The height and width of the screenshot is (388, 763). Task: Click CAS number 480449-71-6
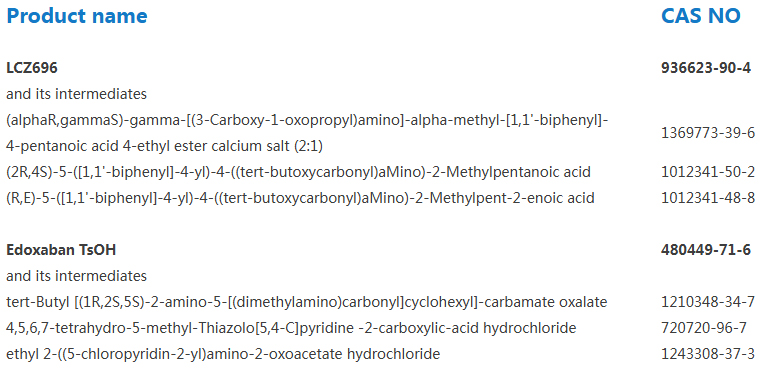click(x=706, y=250)
